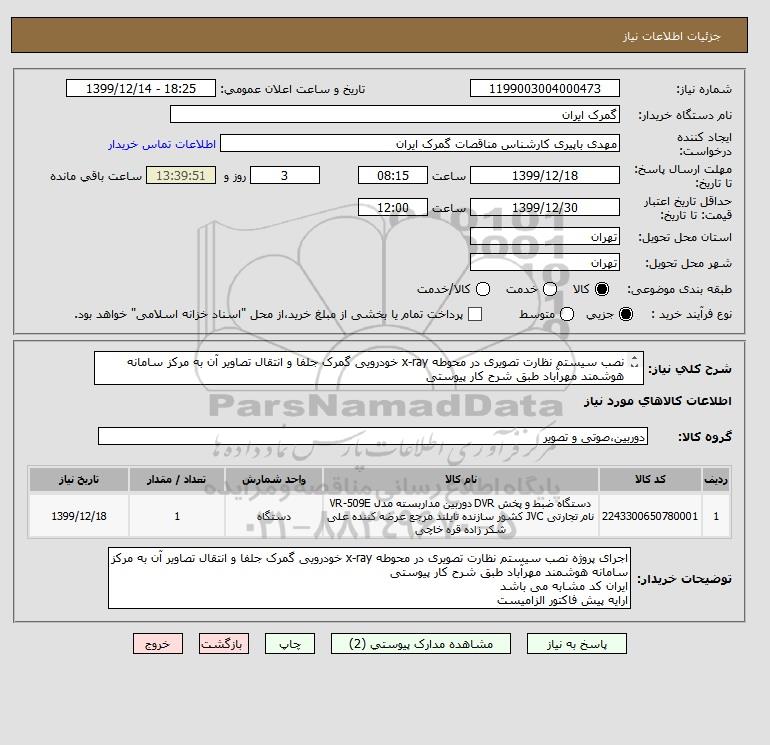Click price validity date 1399/12/30 field
770x745 pixels.
tap(545, 207)
